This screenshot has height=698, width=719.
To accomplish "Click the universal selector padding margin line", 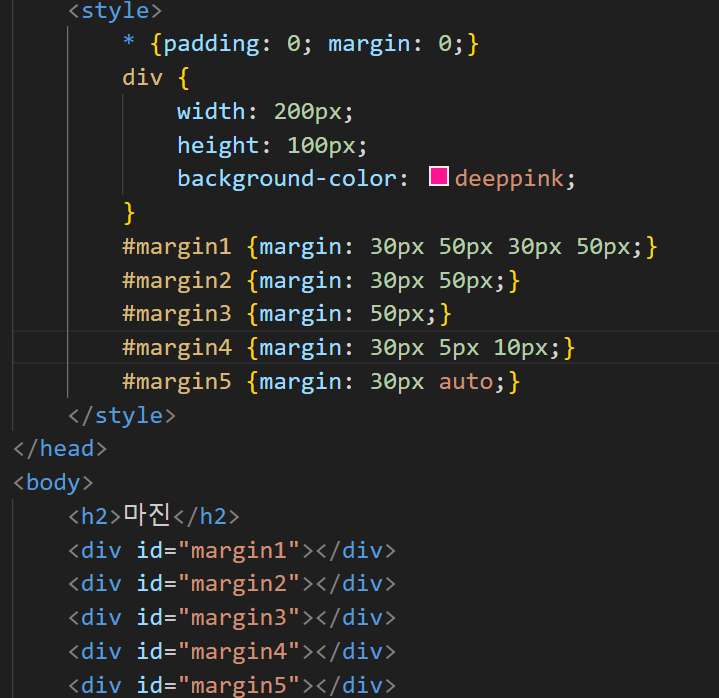I will pos(301,44).
